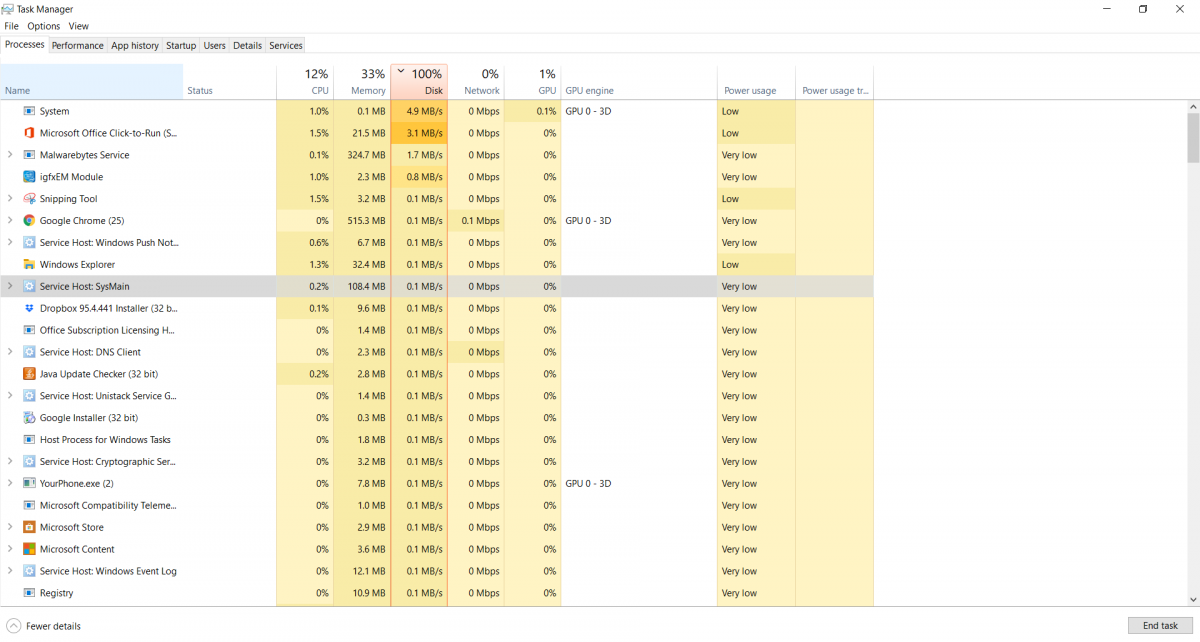Click the YourPhone.exe icon
This screenshot has width=1200, height=642.
click(x=29, y=484)
